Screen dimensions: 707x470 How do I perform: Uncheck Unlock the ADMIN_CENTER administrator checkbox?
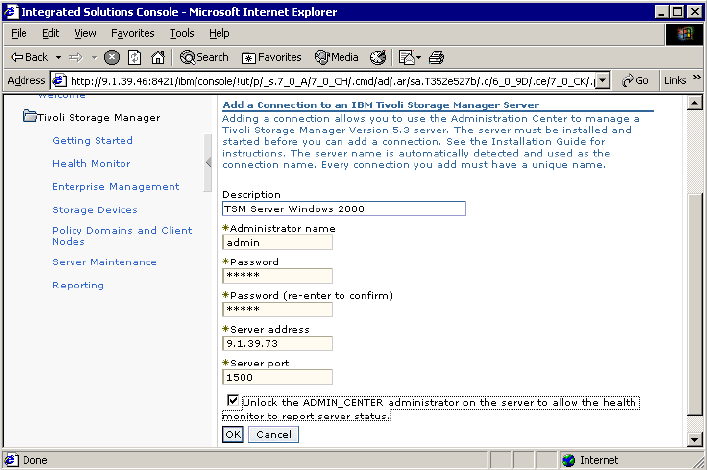[233, 401]
